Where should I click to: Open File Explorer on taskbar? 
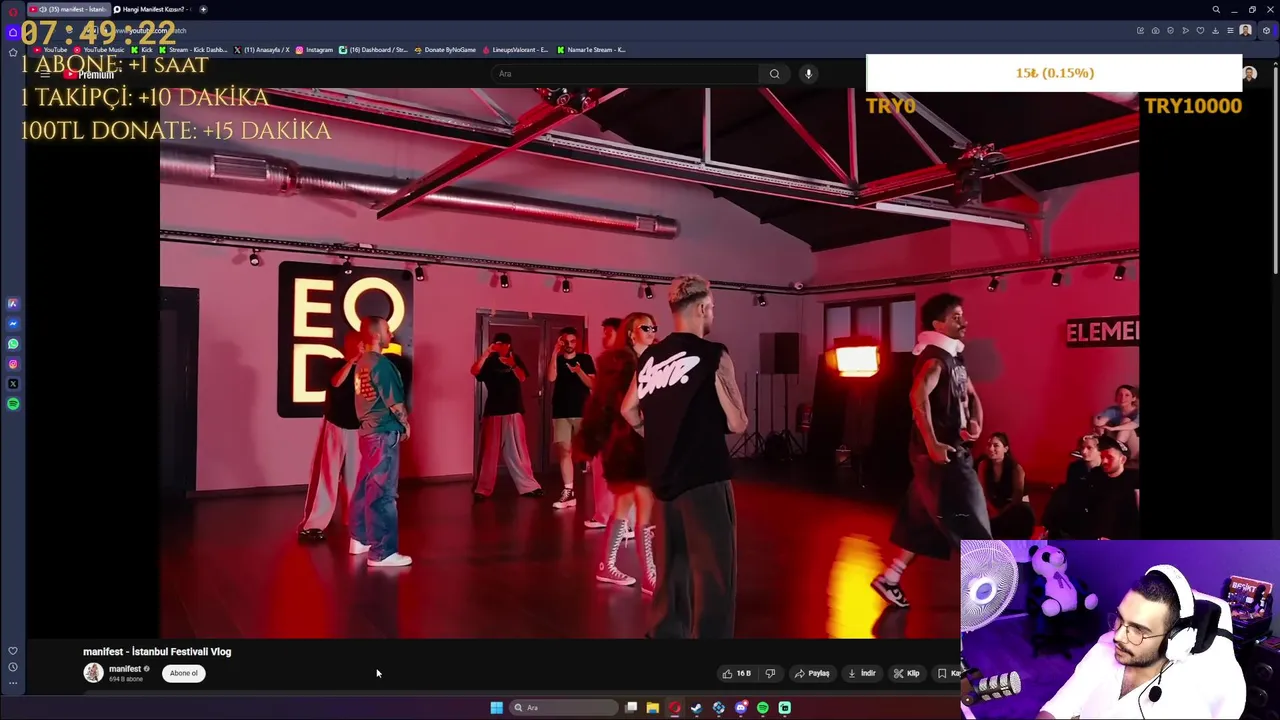click(x=652, y=708)
